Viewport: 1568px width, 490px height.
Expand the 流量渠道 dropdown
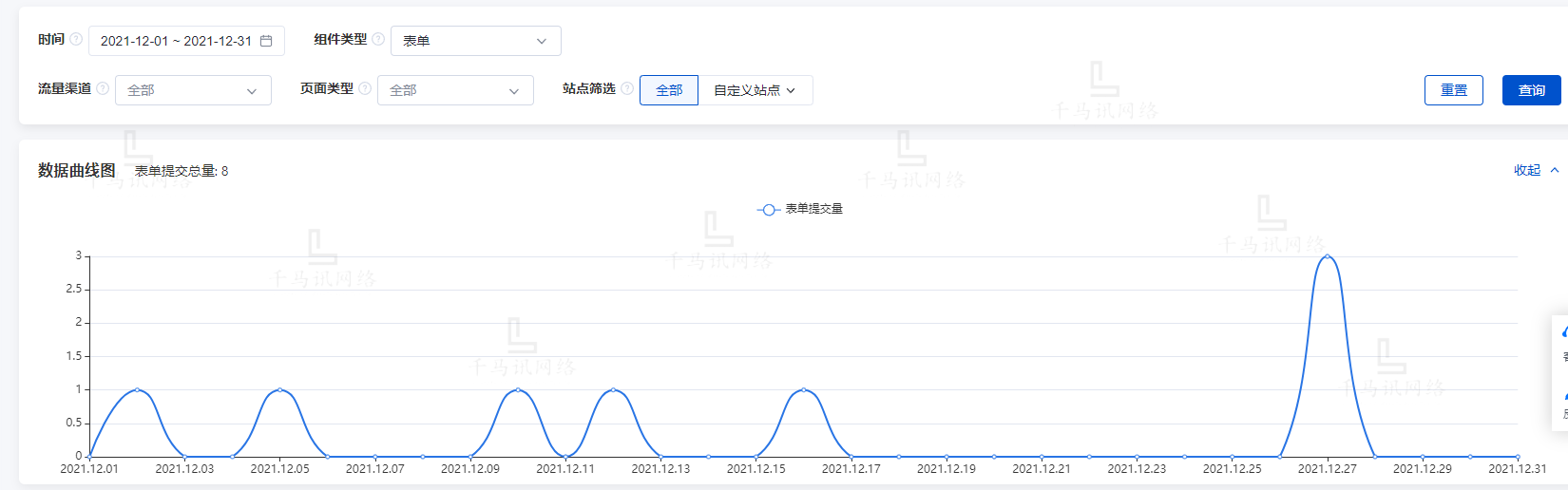click(x=193, y=90)
